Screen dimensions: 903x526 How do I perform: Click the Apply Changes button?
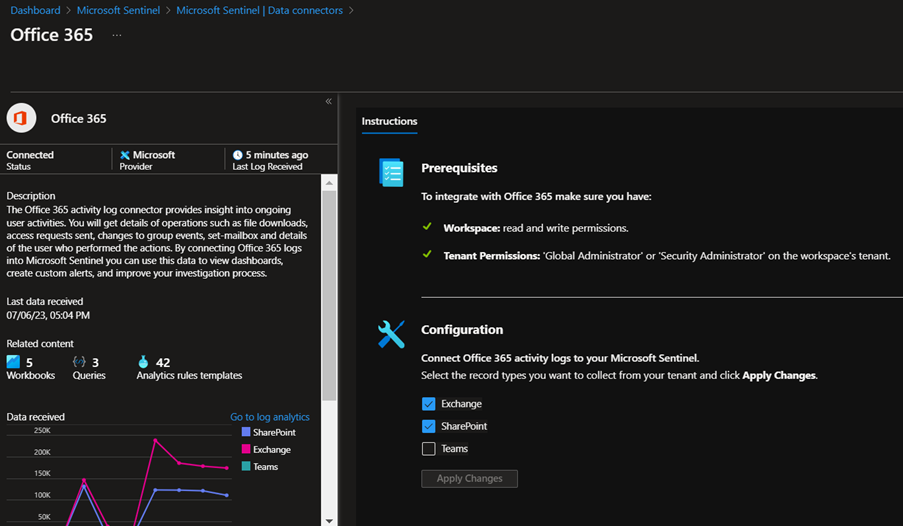(469, 479)
